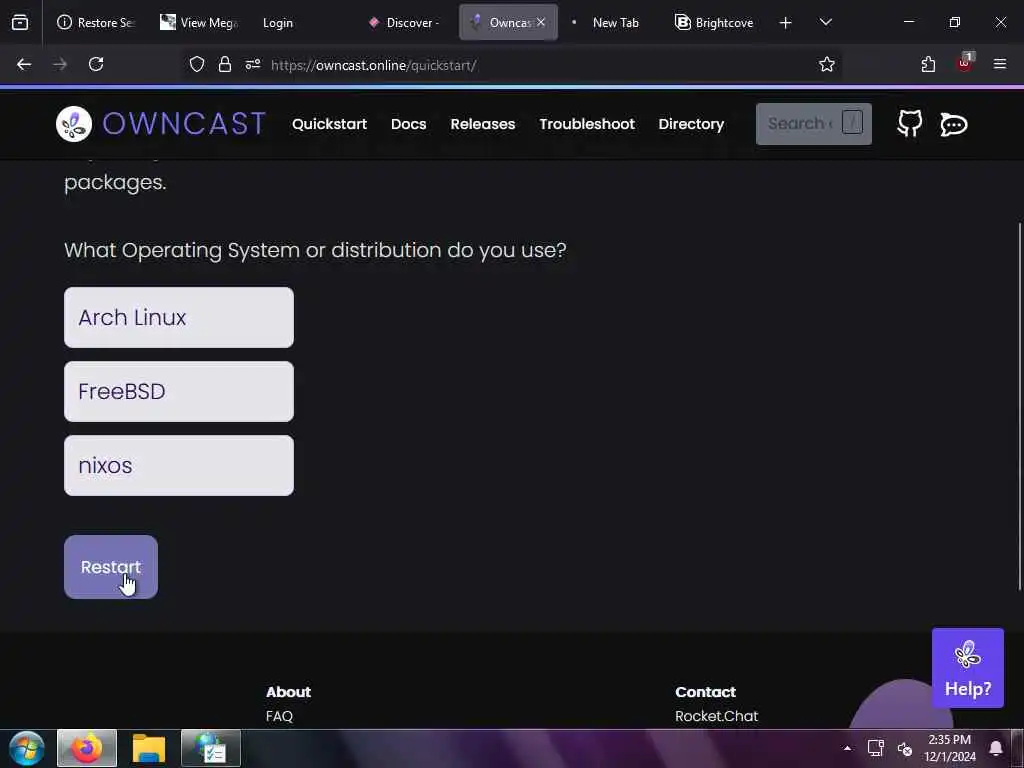Open Firefox hamburger application menu
The image size is (1024, 768).
pos(1000,64)
